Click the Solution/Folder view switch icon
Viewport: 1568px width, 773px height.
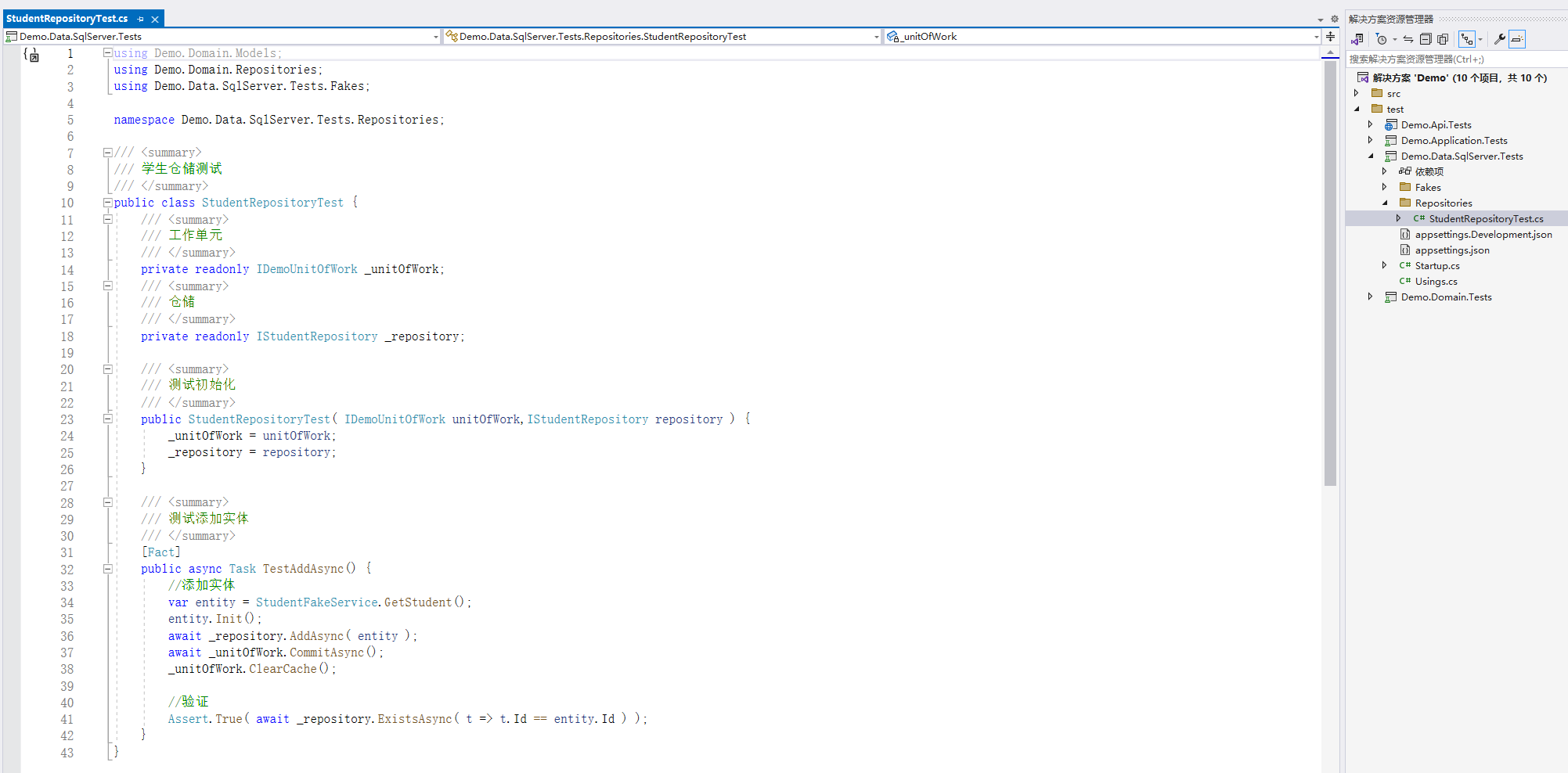pyautogui.click(x=1357, y=39)
